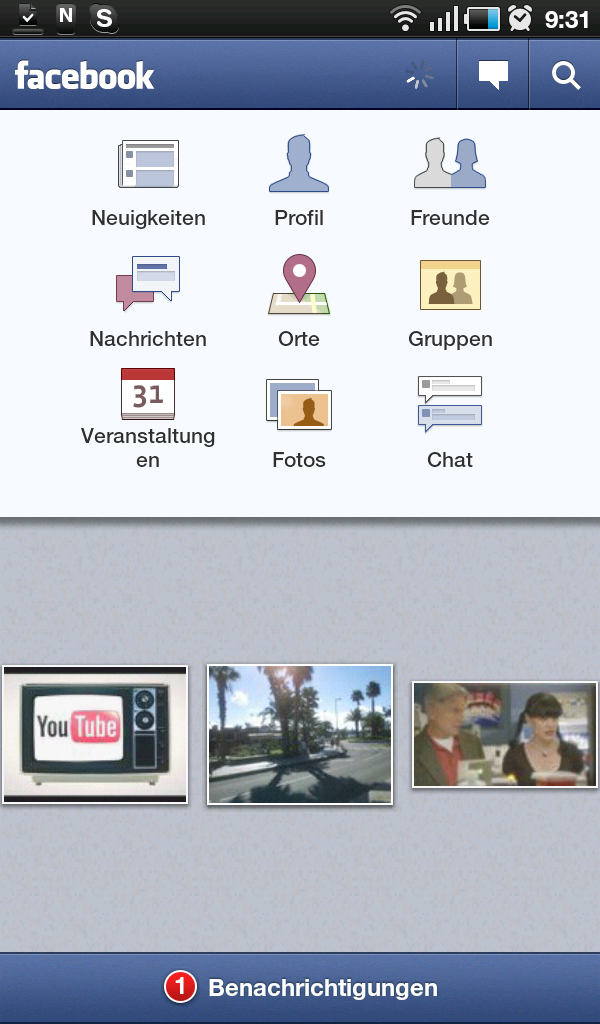Tap the Neuigkeiten label
The image size is (600, 1024).
tap(148, 217)
